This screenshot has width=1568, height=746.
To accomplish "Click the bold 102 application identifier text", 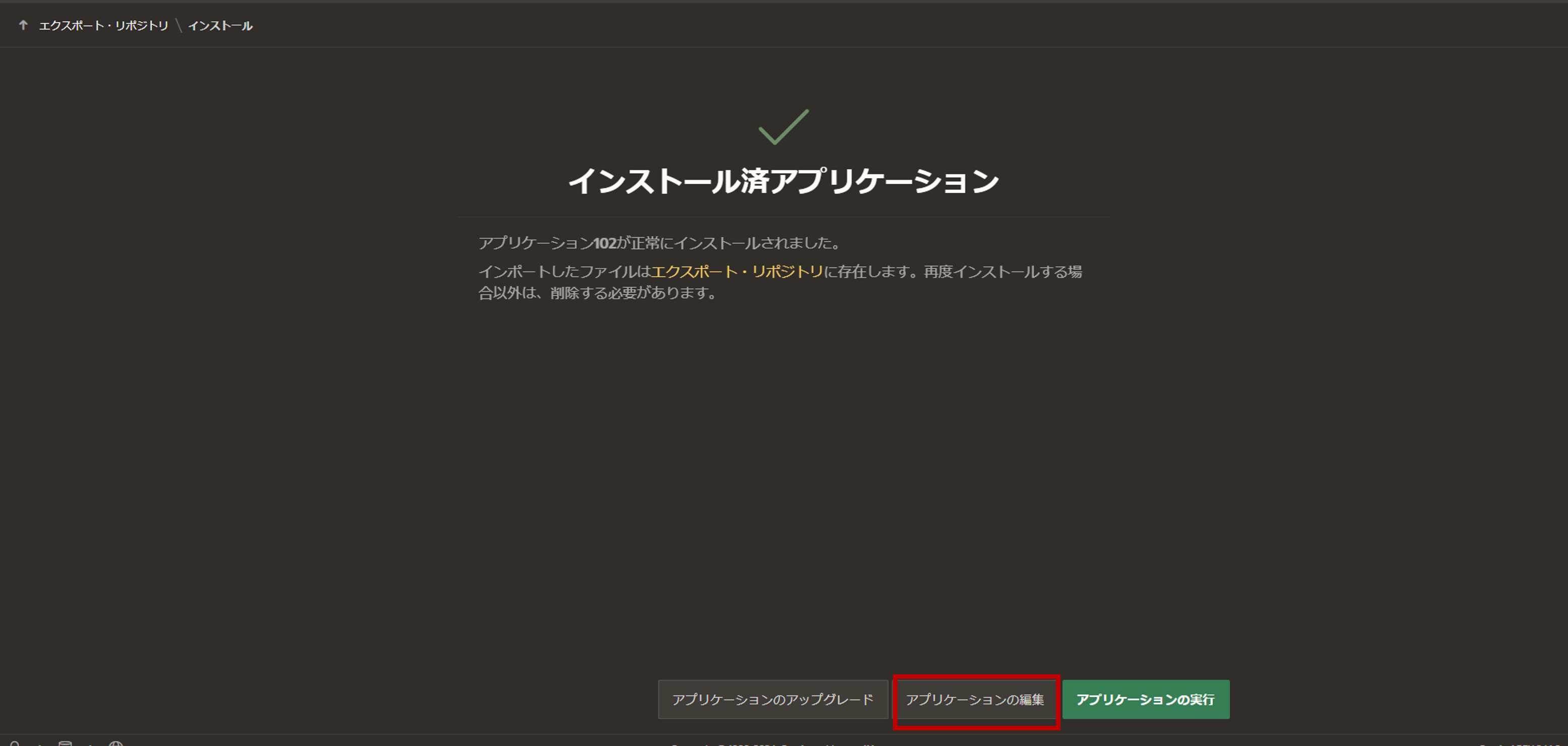I will 605,242.
